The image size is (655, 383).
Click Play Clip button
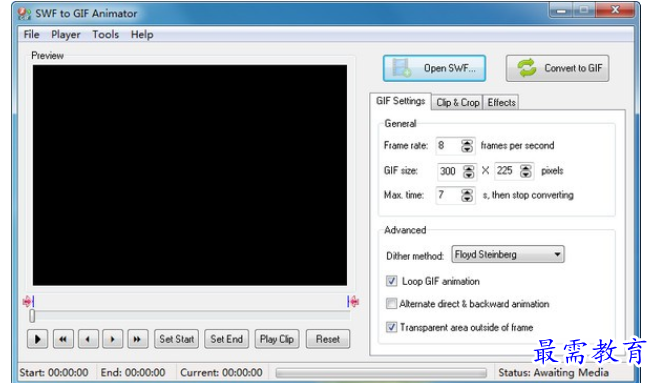[277, 339]
